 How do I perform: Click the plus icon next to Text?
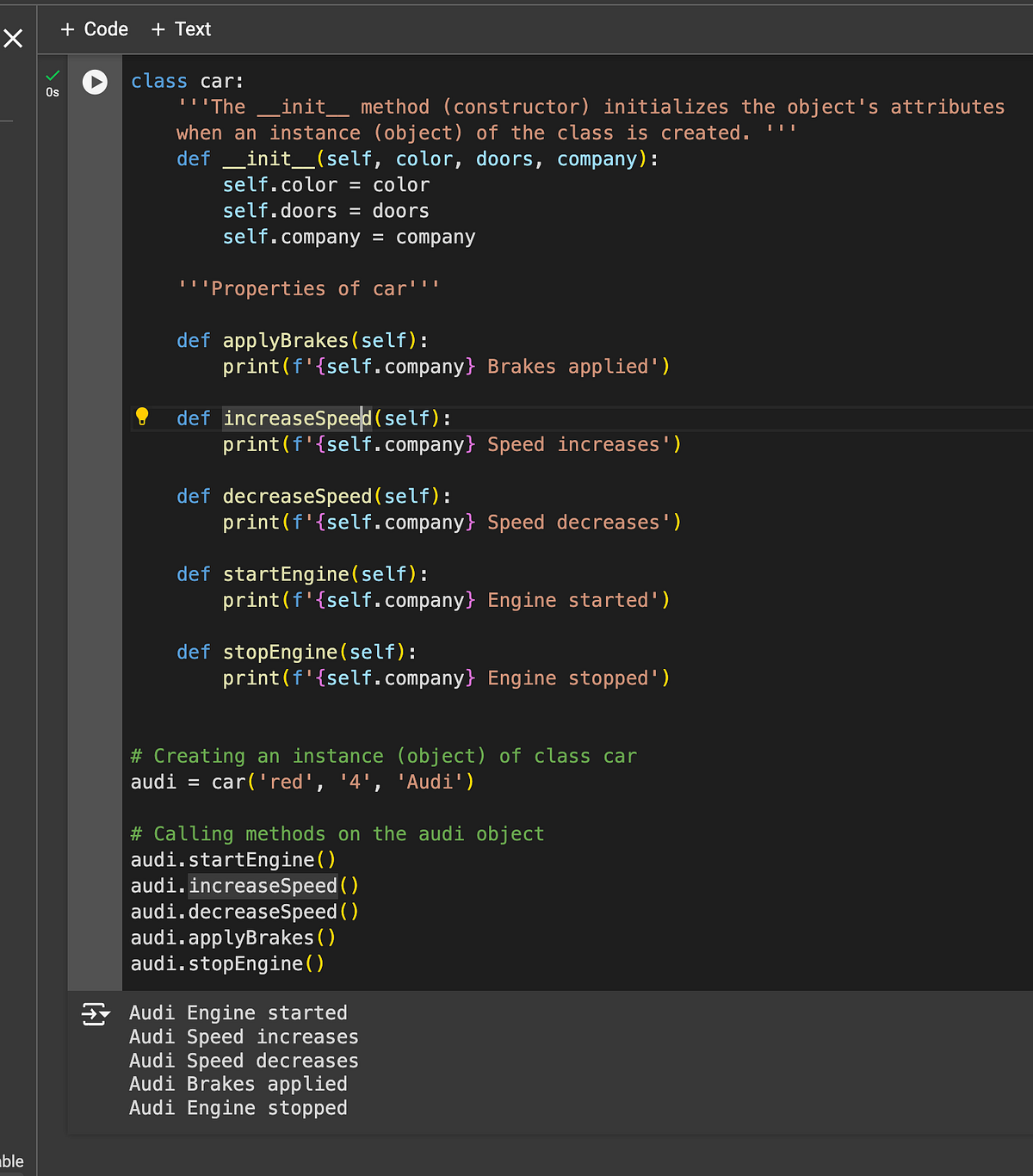pos(158,28)
